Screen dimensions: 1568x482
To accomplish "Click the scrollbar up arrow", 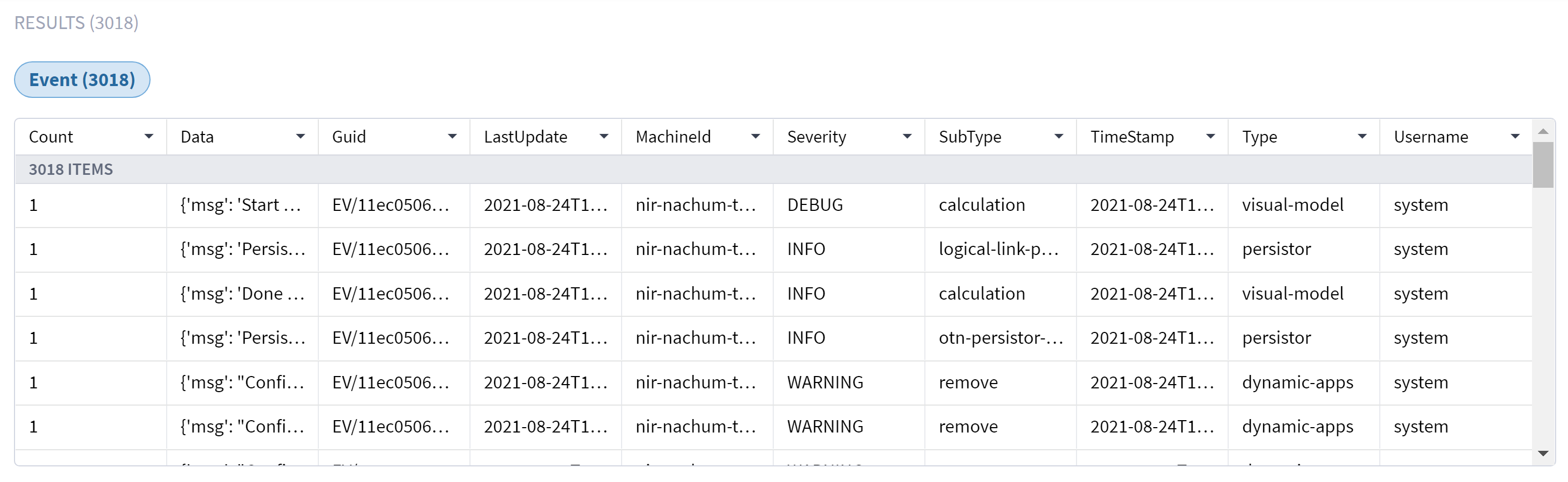I will (1542, 131).
